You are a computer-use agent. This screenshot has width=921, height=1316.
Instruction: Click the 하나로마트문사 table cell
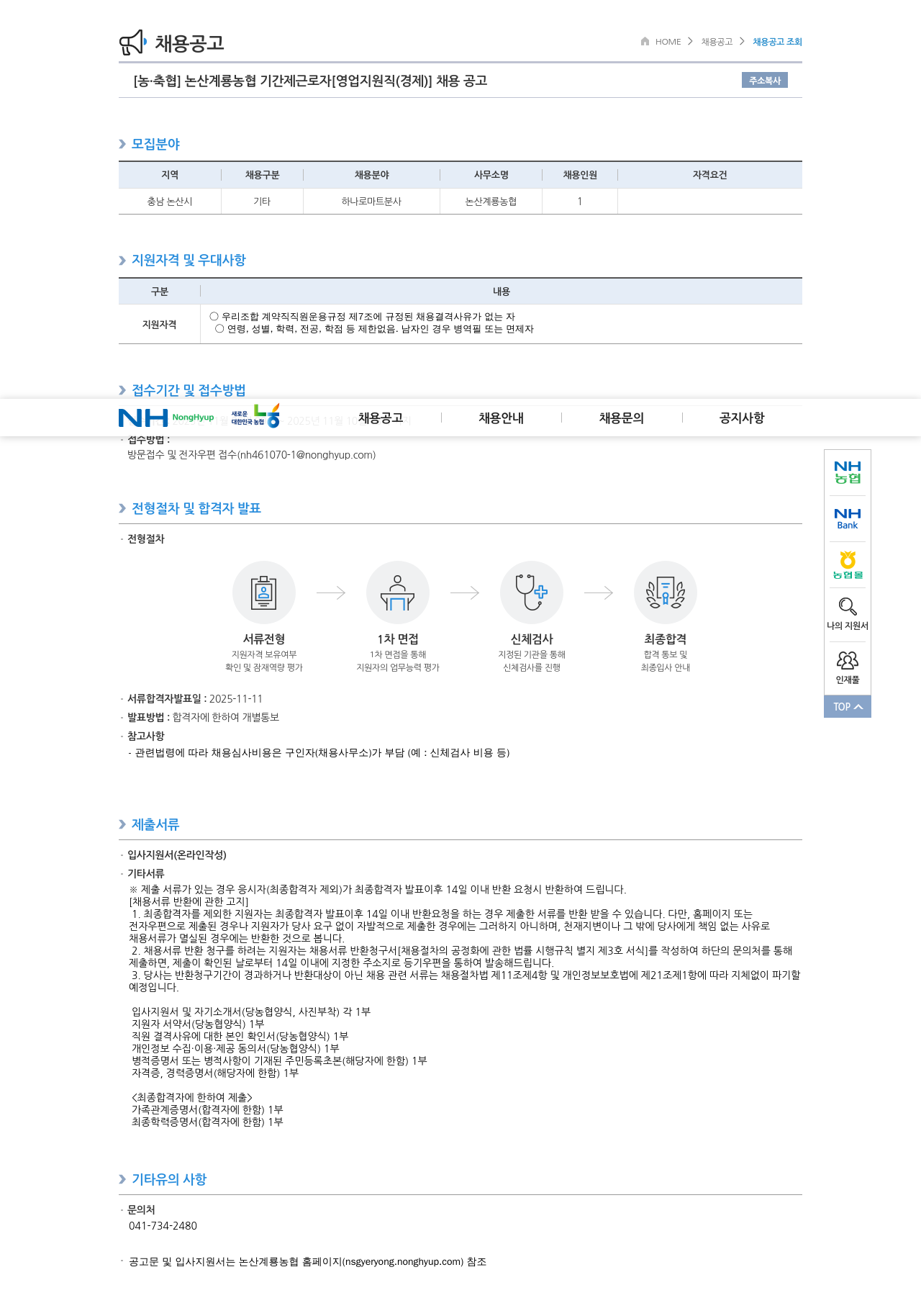click(x=371, y=202)
